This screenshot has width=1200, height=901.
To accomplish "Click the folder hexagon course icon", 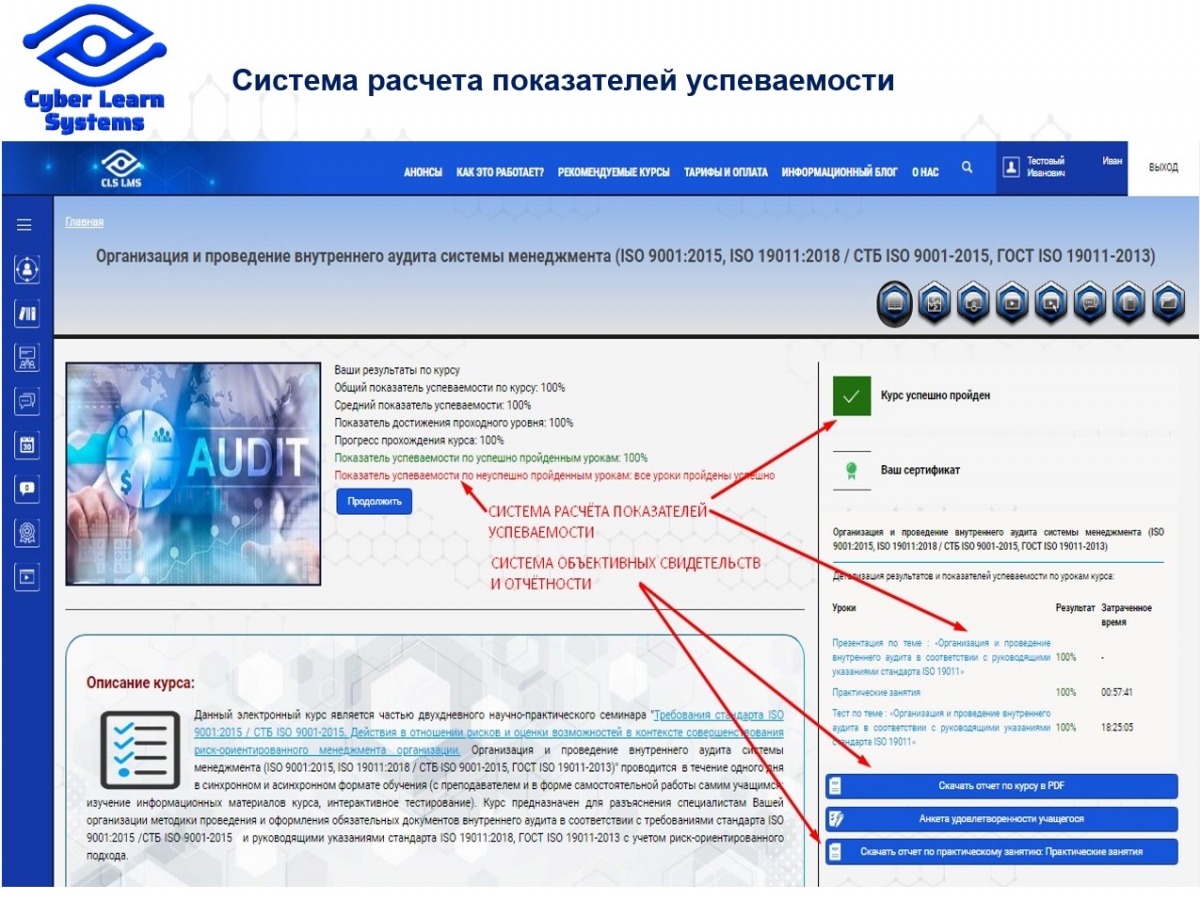I will click(x=1167, y=303).
